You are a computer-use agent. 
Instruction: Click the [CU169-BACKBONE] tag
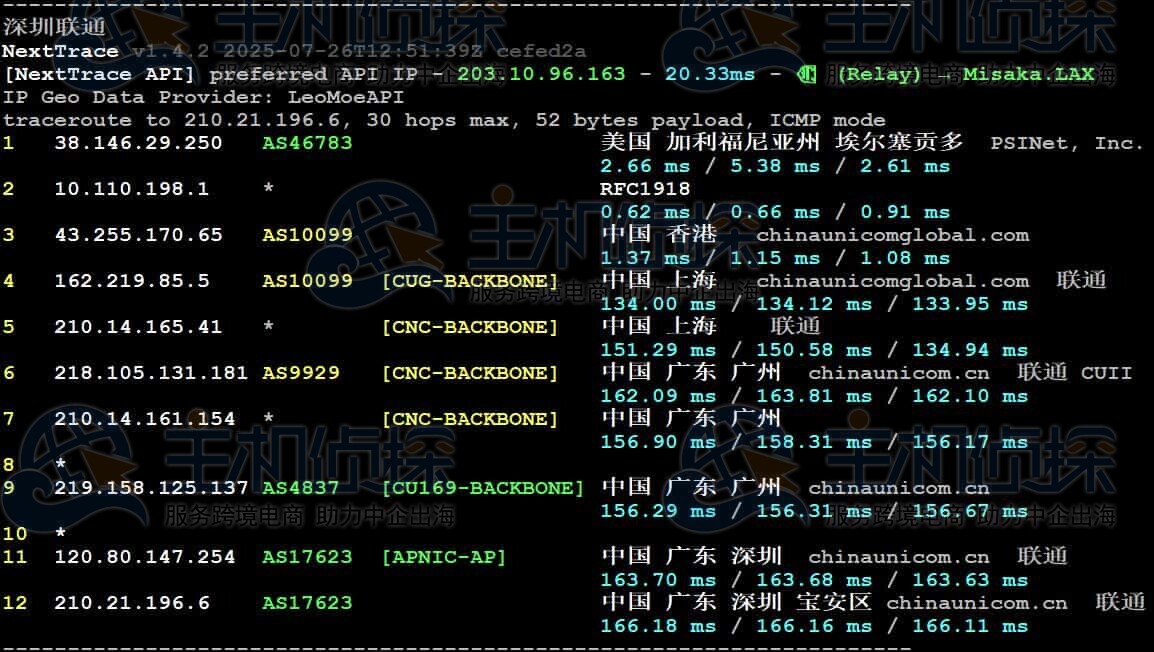click(x=483, y=488)
